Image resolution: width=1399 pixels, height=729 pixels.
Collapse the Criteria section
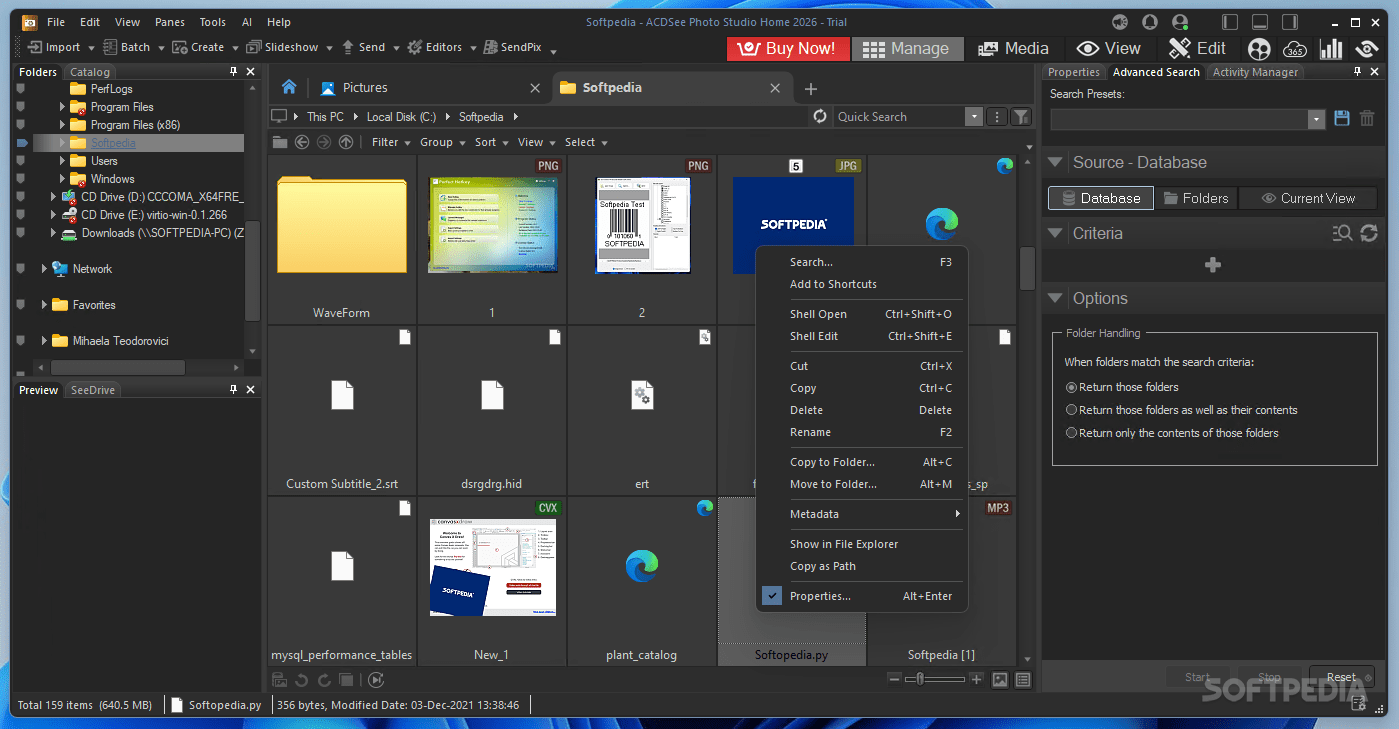(x=1056, y=233)
